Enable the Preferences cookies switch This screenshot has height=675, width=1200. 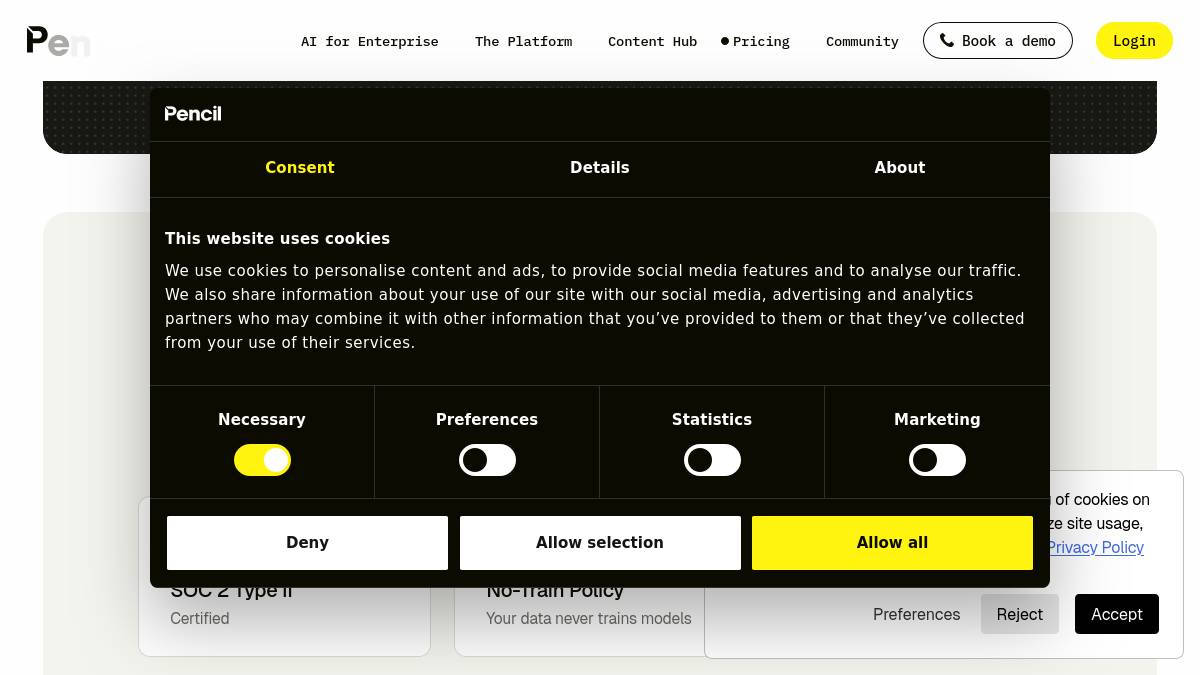coord(487,460)
